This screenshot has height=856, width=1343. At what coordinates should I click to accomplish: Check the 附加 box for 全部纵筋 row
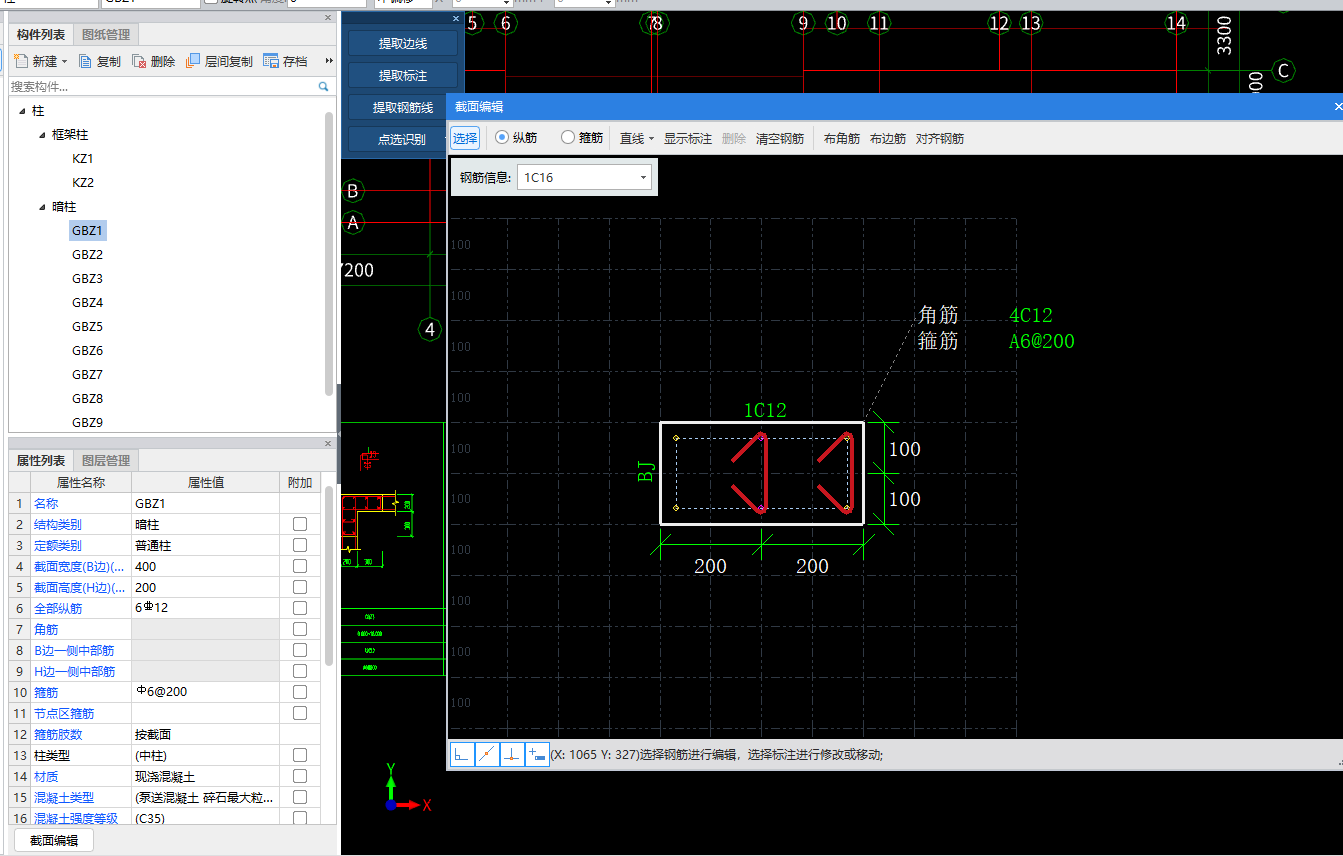pyautogui.click(x=300, y=608)
